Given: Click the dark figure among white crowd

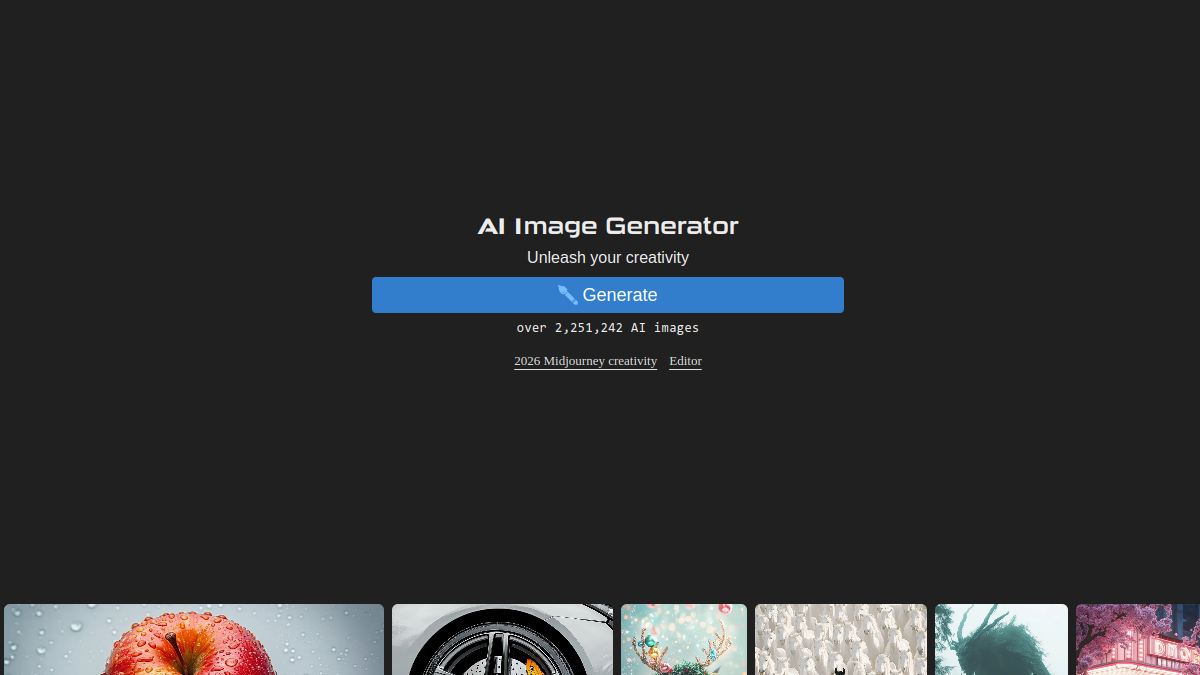Looking at the screenshot, I should [x=840, y=668].
